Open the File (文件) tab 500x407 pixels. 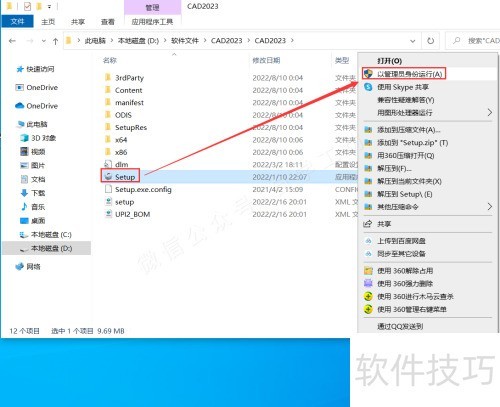point(17,21)
